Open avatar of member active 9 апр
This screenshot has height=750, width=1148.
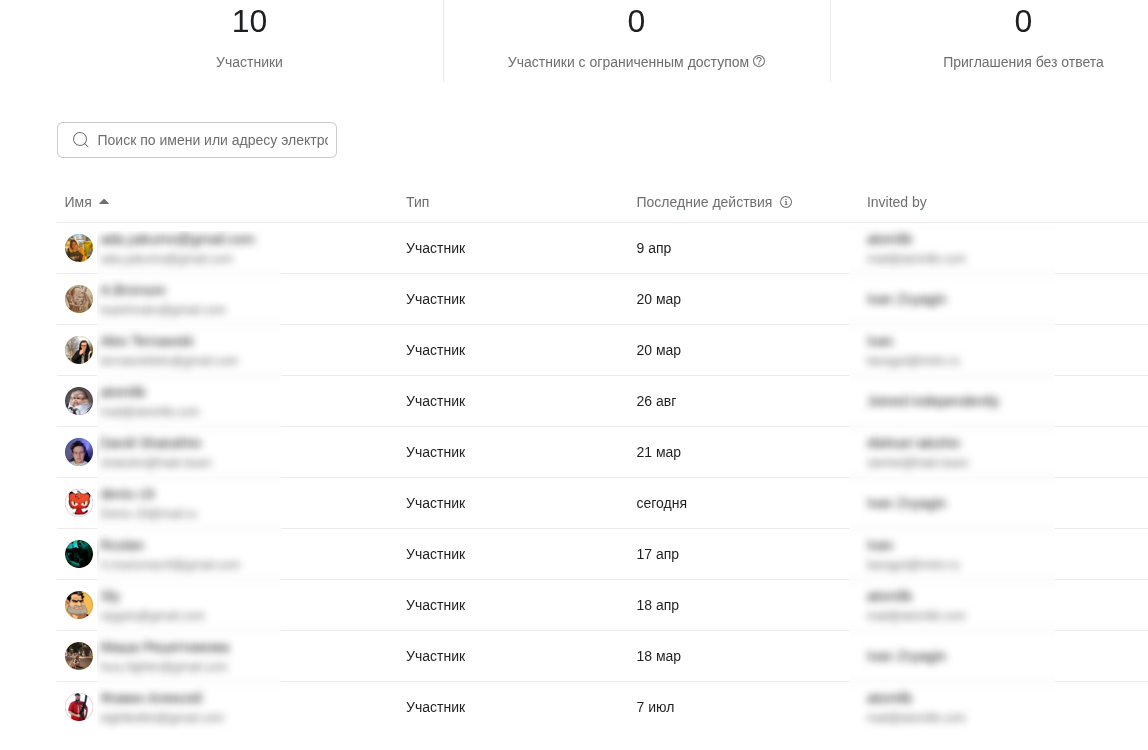79,248
